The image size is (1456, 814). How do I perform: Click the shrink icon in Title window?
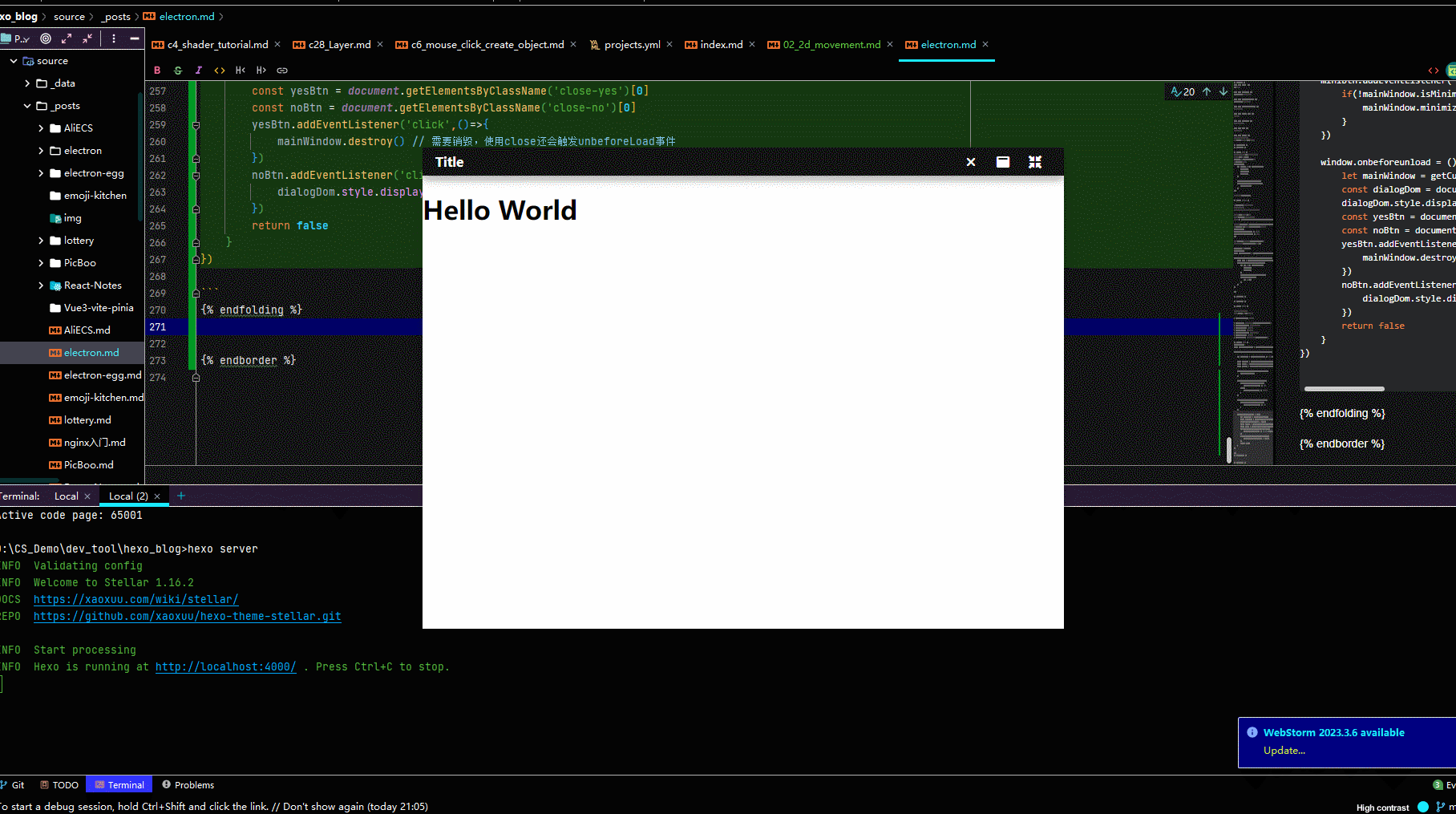[x=1035, y=162]
